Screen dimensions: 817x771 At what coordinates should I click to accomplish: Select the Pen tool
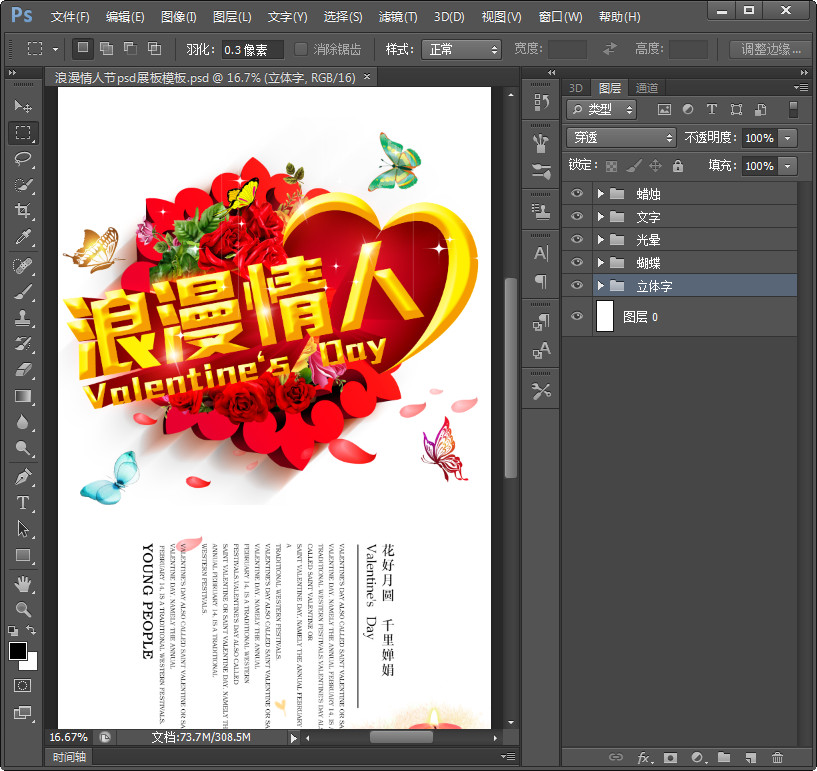23,477
